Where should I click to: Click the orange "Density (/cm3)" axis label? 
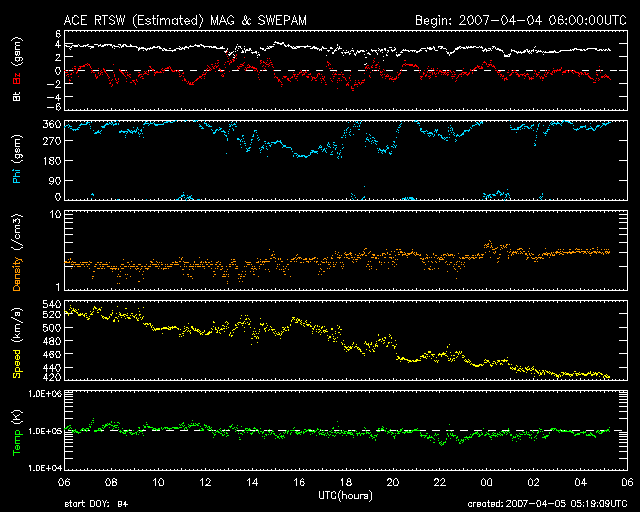point(17,252)
